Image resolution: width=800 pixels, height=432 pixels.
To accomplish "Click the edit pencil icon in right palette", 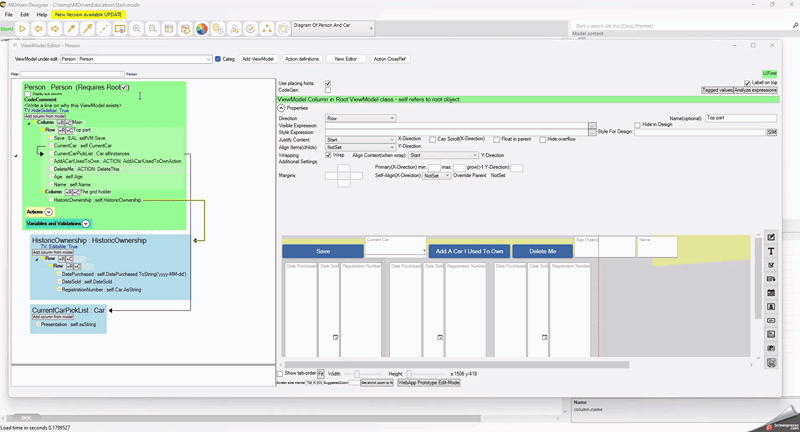I will tap(771, 237).
